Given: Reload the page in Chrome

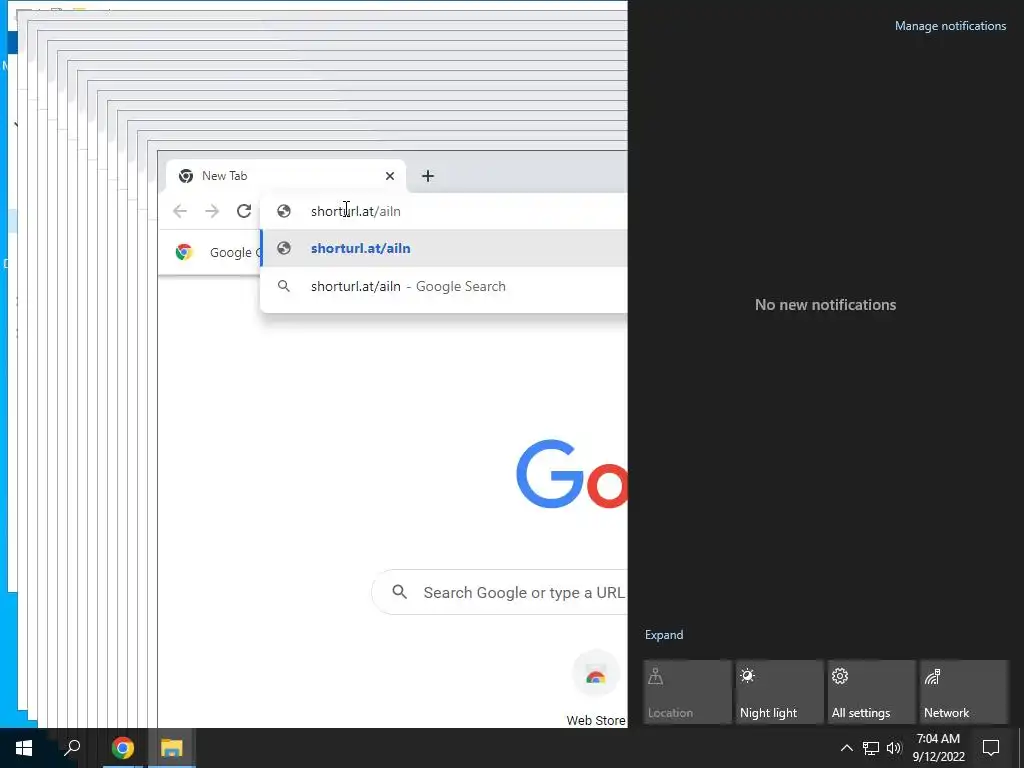Looking at the screenshot, I should (x=244, y=211).
